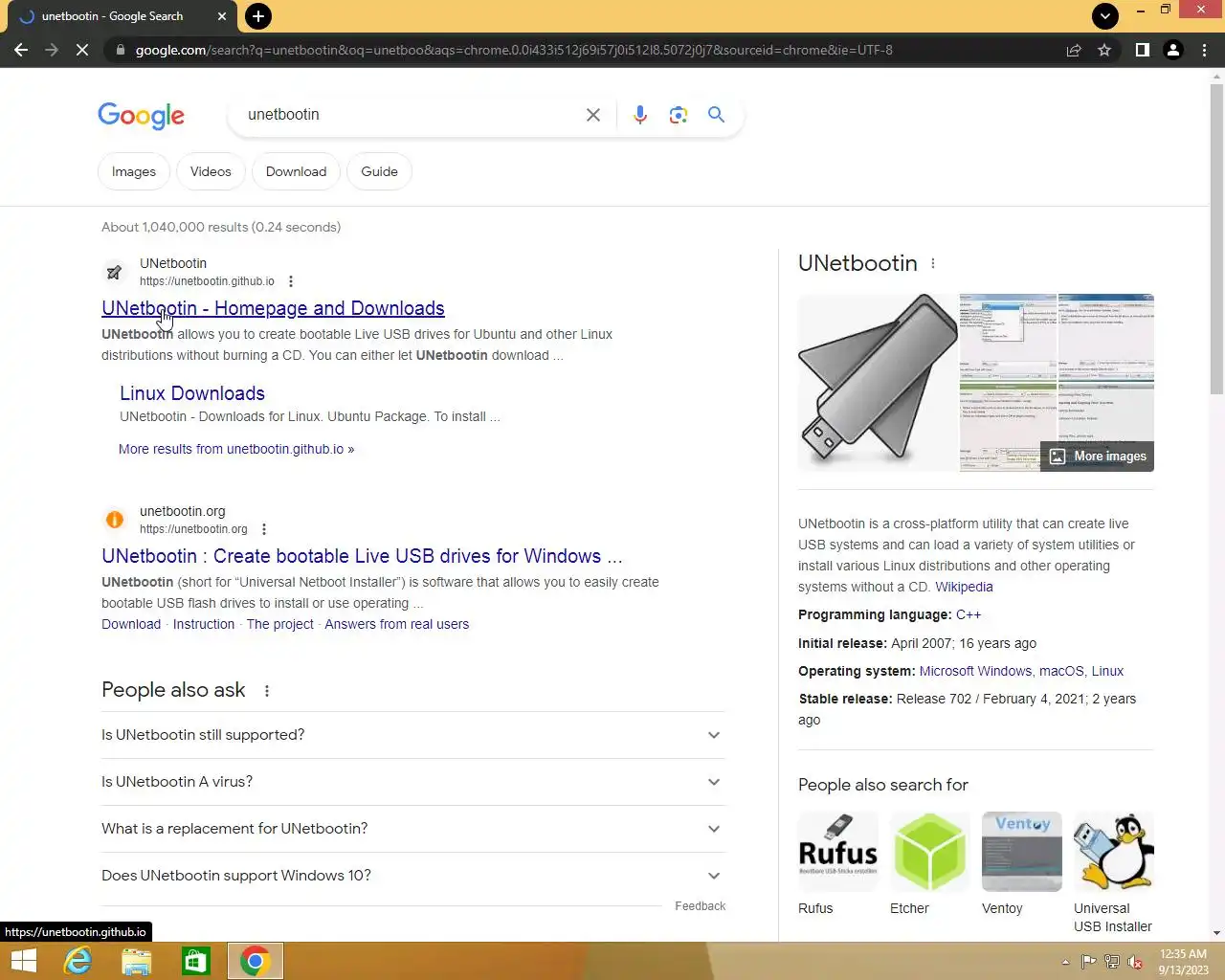
Task: Submit search with the magnifier icon
Action: coord(716,115)
